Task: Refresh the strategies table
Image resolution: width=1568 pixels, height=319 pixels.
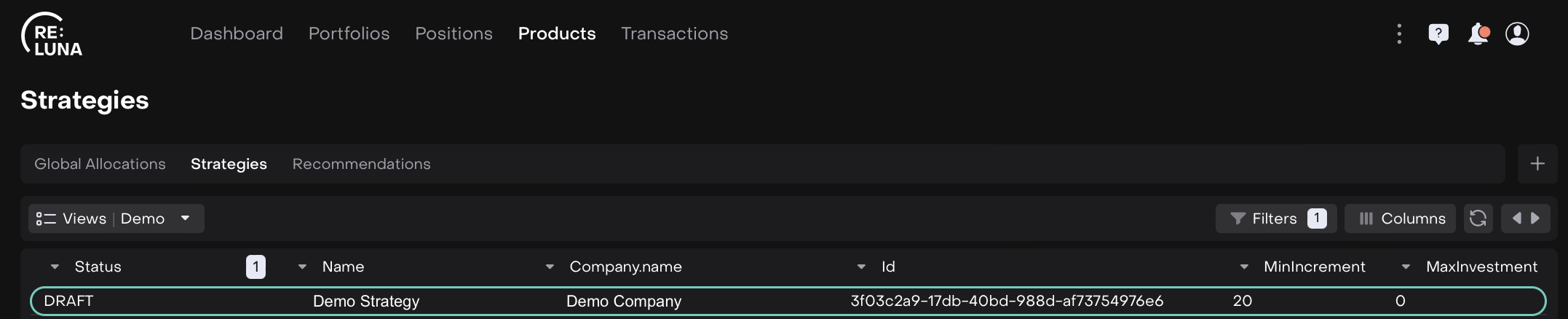Action: click(1478, 218)
